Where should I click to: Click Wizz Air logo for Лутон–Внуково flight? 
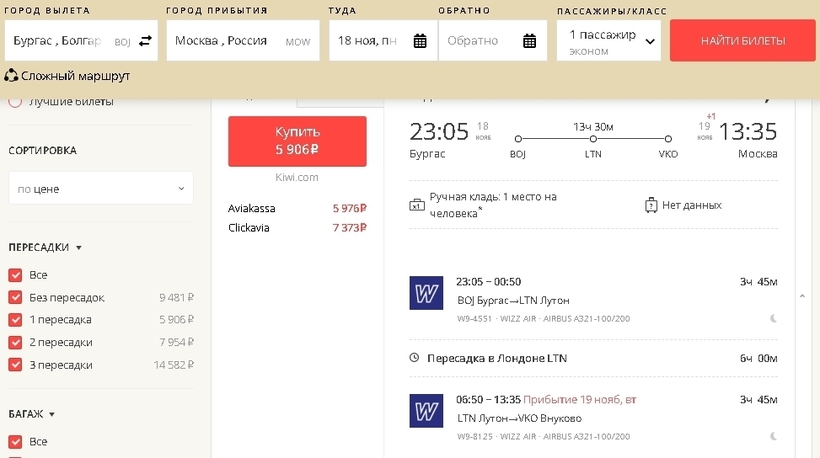[x=426, y=411]
